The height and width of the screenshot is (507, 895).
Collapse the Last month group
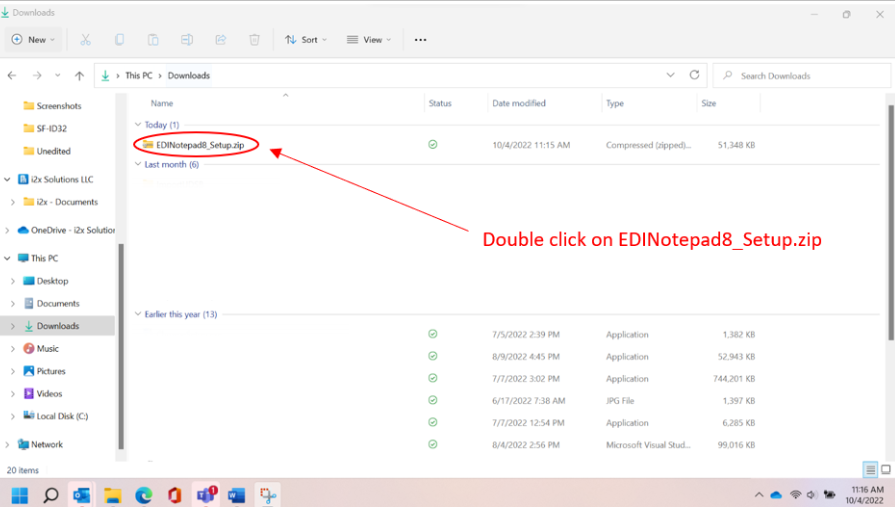138,164
